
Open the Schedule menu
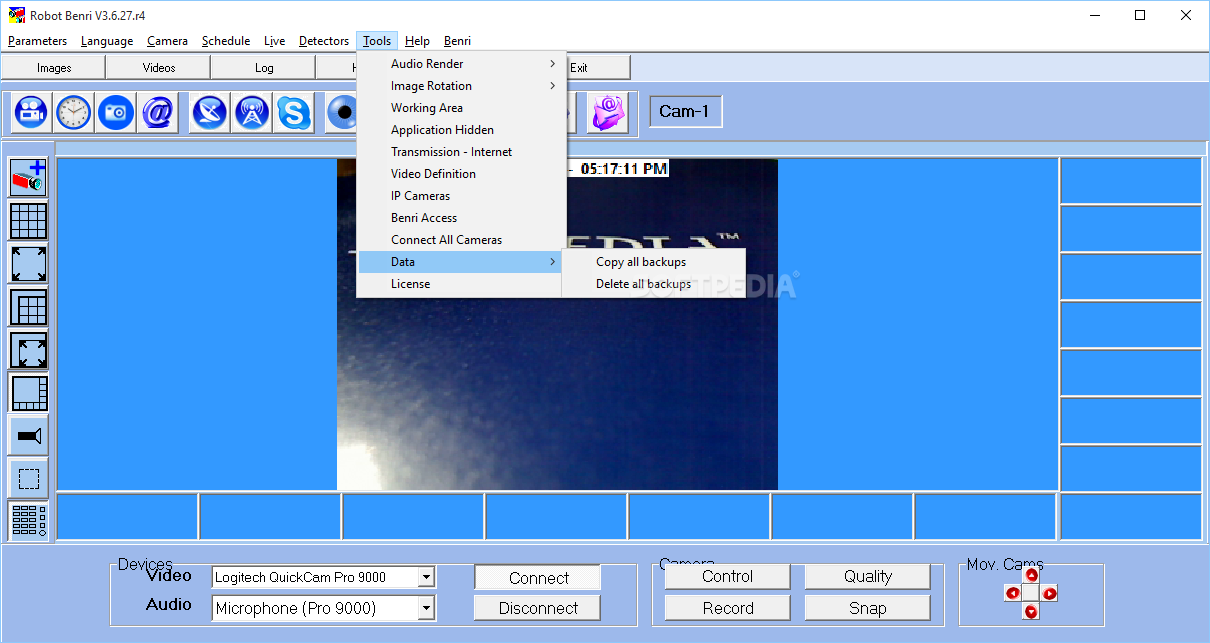click(226, 41)
